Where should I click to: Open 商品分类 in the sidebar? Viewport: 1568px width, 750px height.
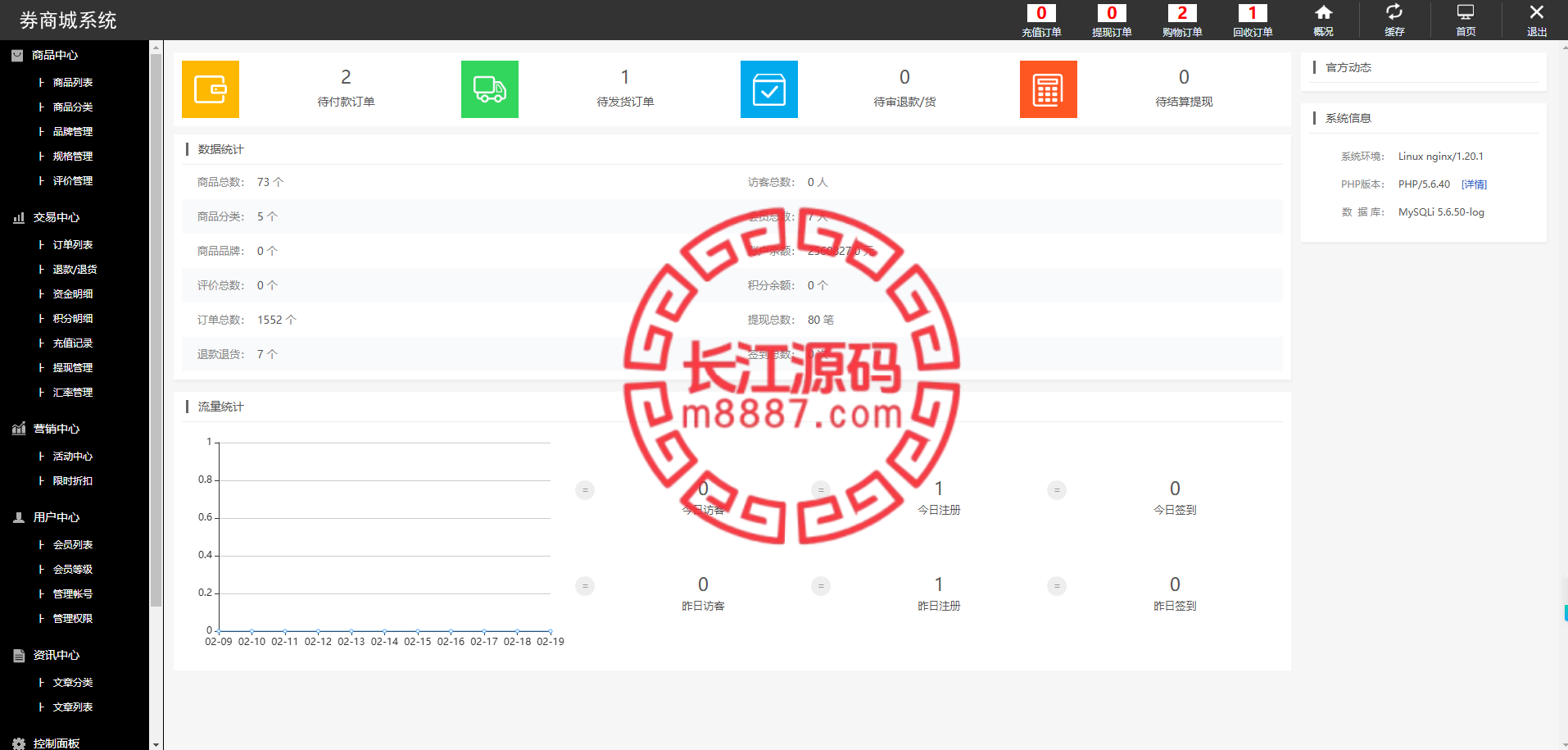coord(73,107)
